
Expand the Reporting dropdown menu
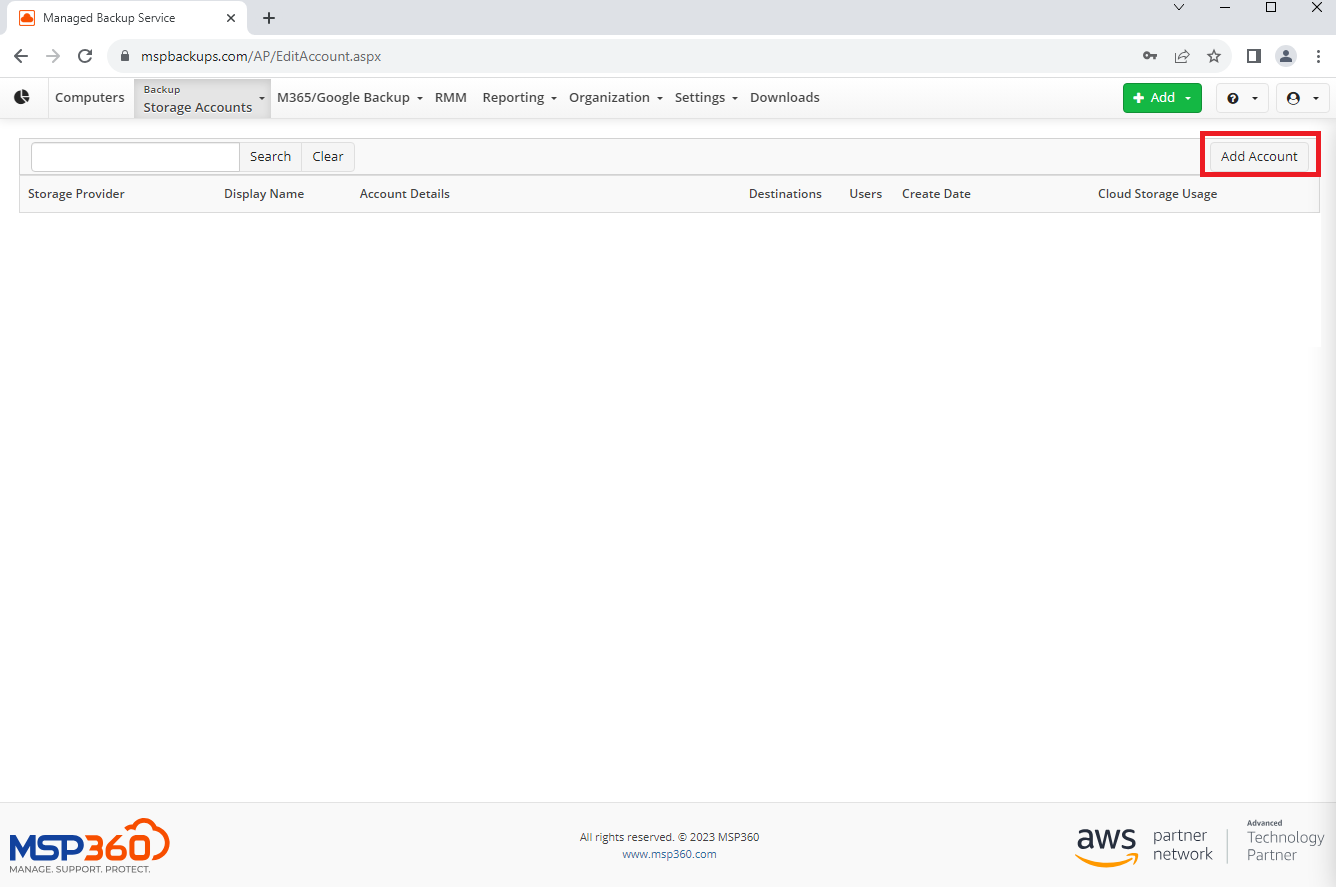click(x=519, y=98)
